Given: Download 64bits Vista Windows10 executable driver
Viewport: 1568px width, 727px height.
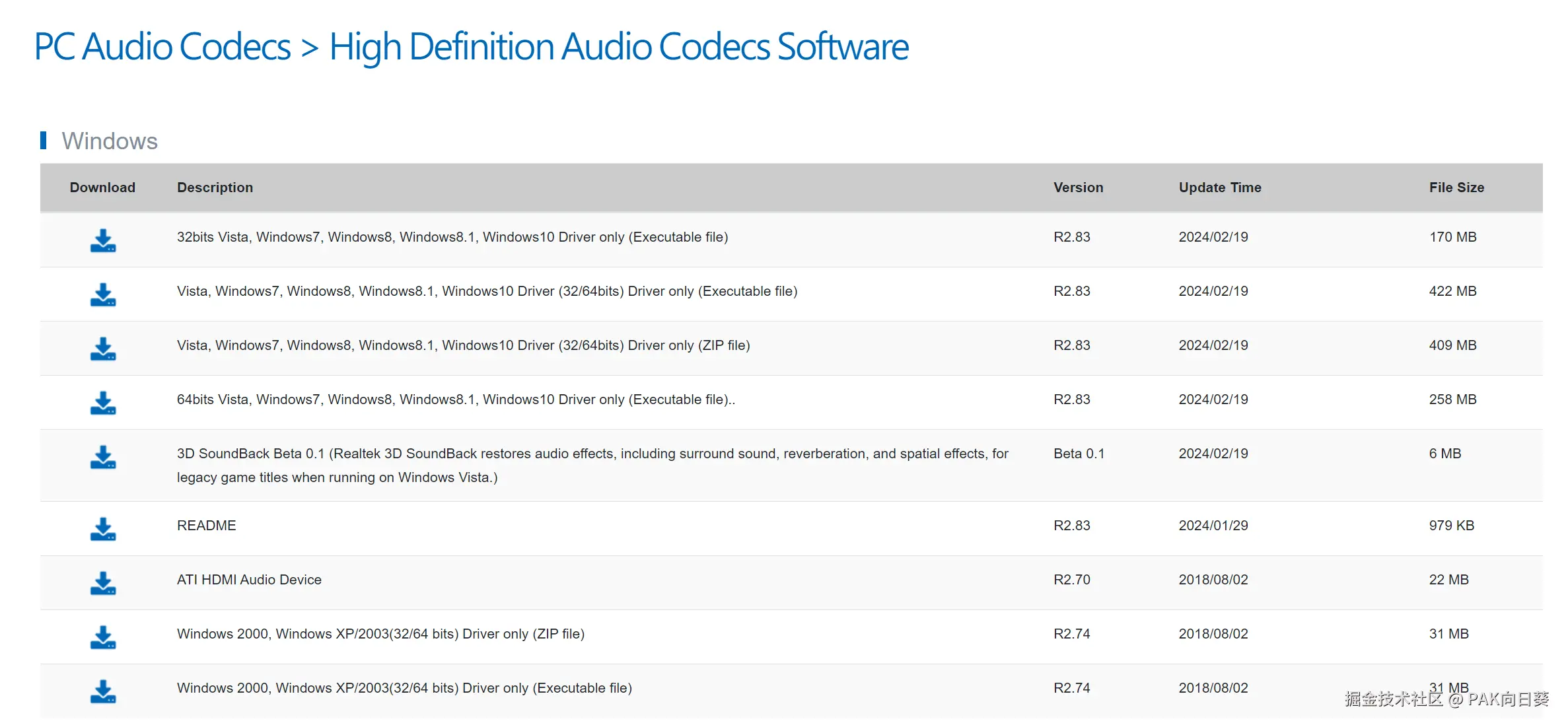Looking at the screenshot, I should [103, 403].
